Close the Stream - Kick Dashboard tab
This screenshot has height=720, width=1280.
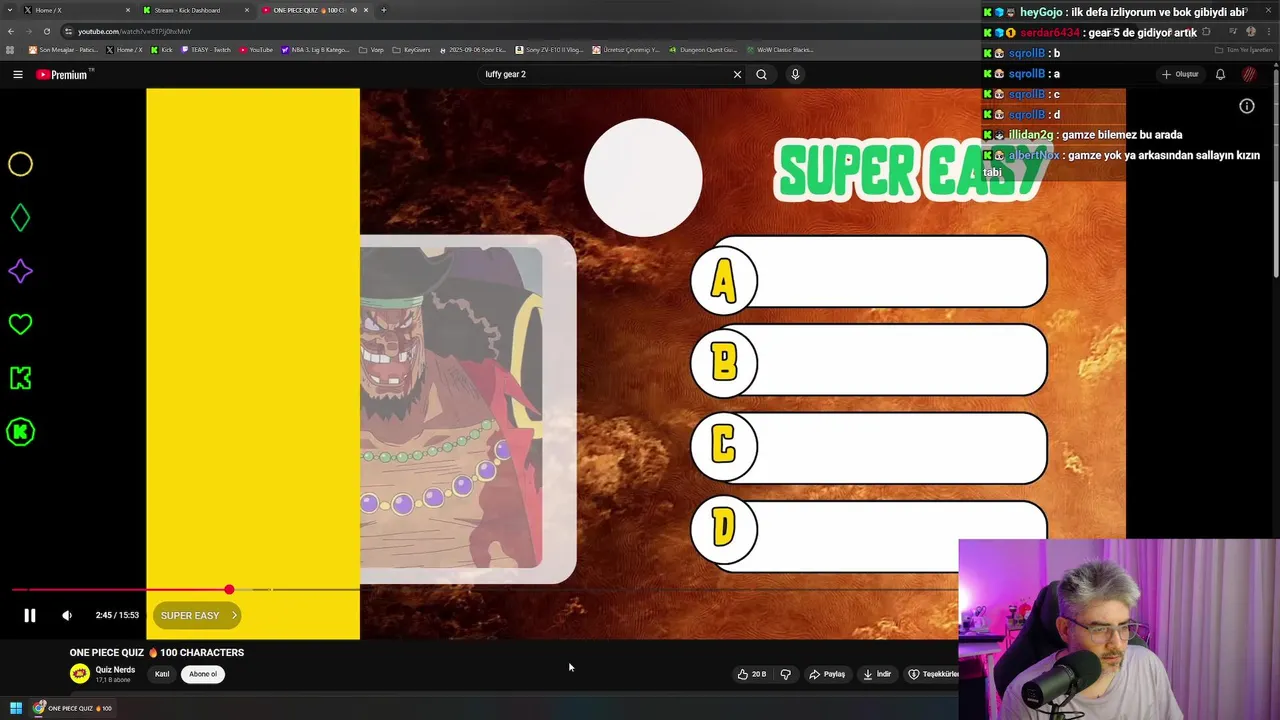[x=247, y=10]
